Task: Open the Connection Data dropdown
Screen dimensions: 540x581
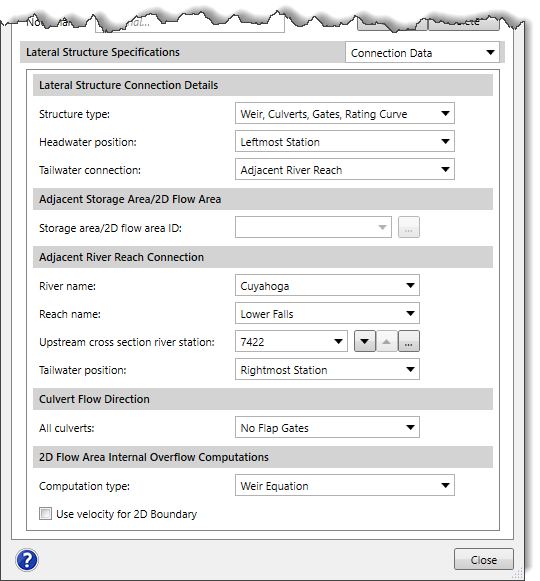Action: (422, 53)
